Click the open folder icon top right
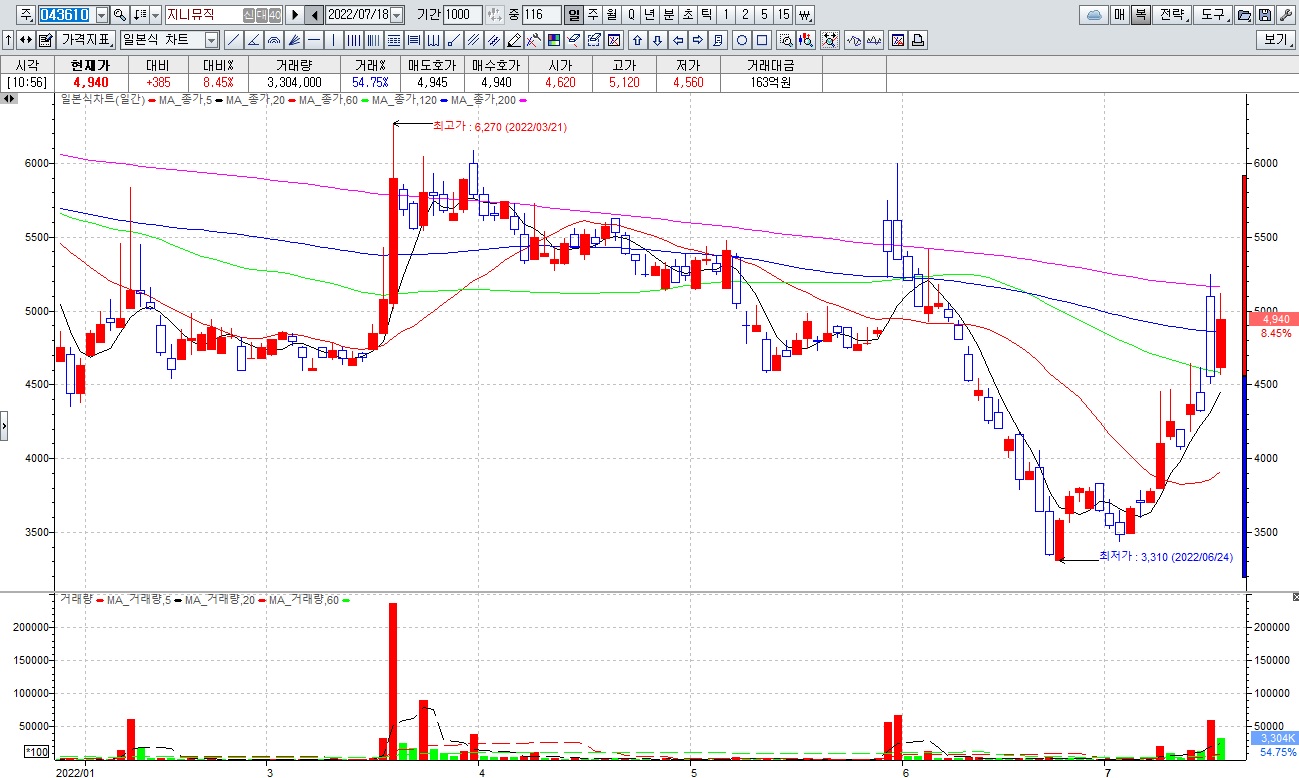This screenshot has width=1299, height=778. click(1244, 15)
